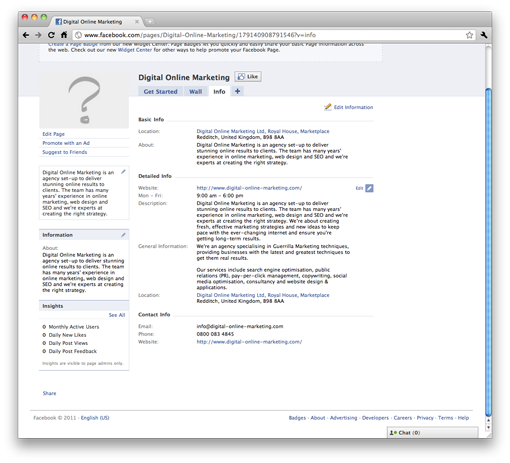This screenshot has width=510, height=463.
Task: Open the Widget Center link
Action: [x=135, y=50]
